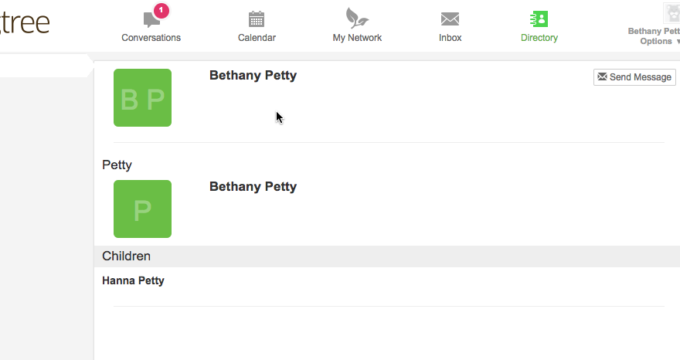Switch to the Conversations label
The image size is (680, 360).
point(151,38)
